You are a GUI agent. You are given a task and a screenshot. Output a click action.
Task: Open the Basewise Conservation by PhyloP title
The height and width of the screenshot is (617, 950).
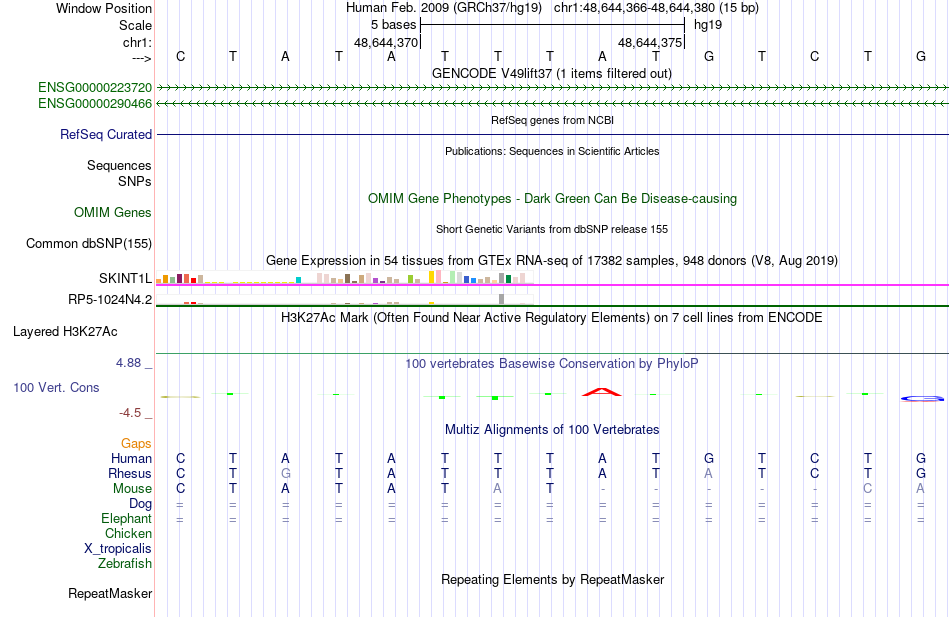pyautogui.click(x=552, y=364)
